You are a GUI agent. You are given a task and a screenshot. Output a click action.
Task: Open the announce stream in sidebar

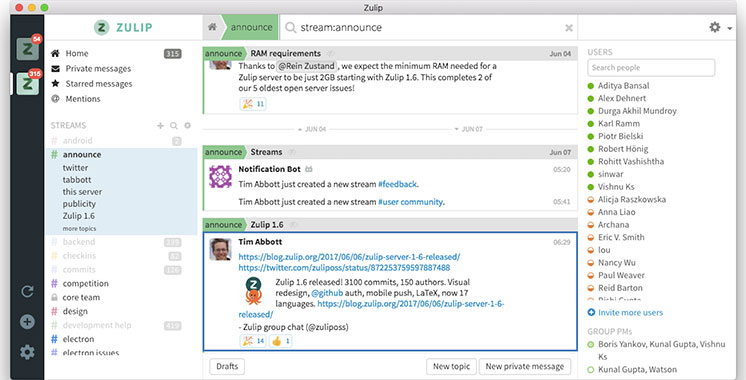pos(82,155)
